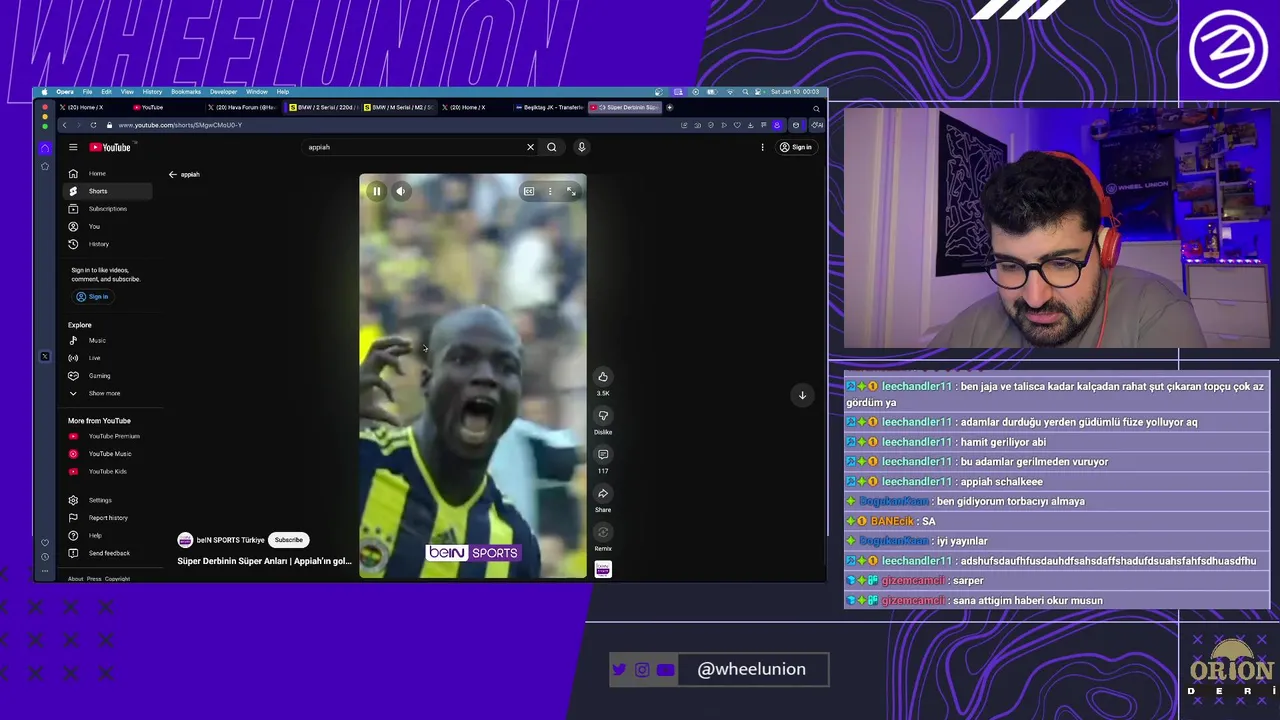This screenshot has height=720, width=1280.
Task: Open Settings in YouTube sidebar
Action: pos(106,500)
